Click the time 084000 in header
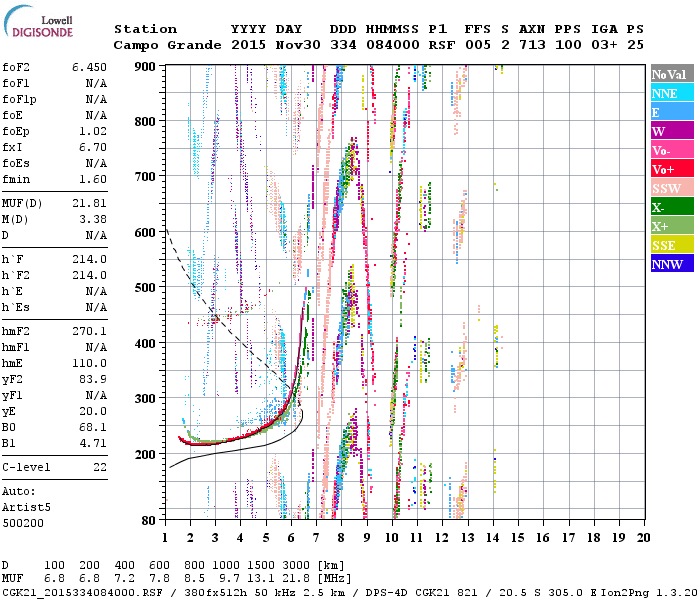This screenshot has height=600, width=700. pyautogui.click(x=393, y=45)
